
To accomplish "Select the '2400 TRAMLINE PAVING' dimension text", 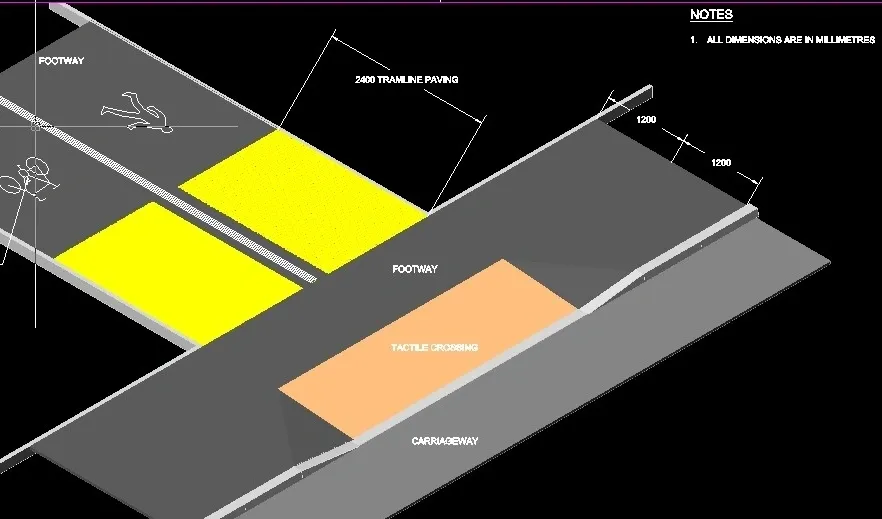I will [407, 80].
